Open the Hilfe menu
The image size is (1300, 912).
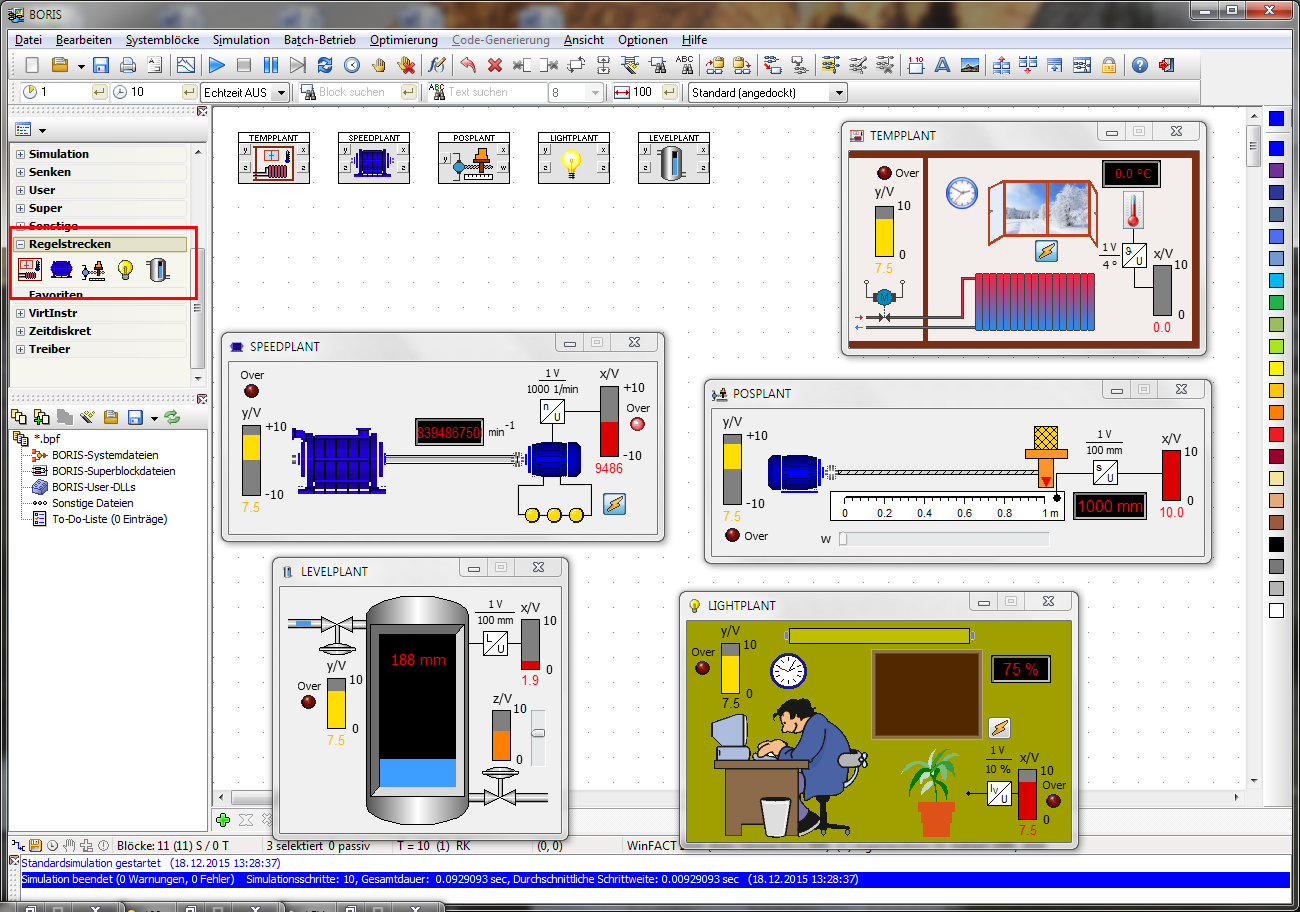[694, 40]
